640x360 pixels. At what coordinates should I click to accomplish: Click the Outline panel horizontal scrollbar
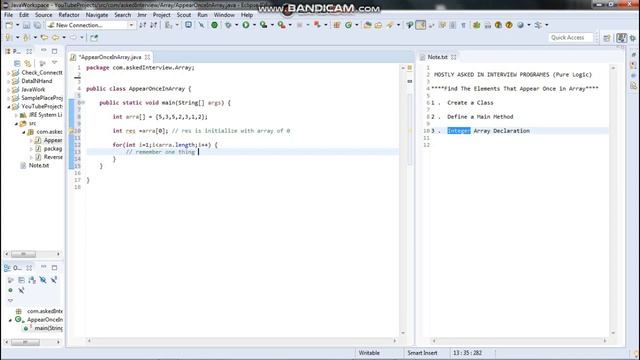point(33,342)
